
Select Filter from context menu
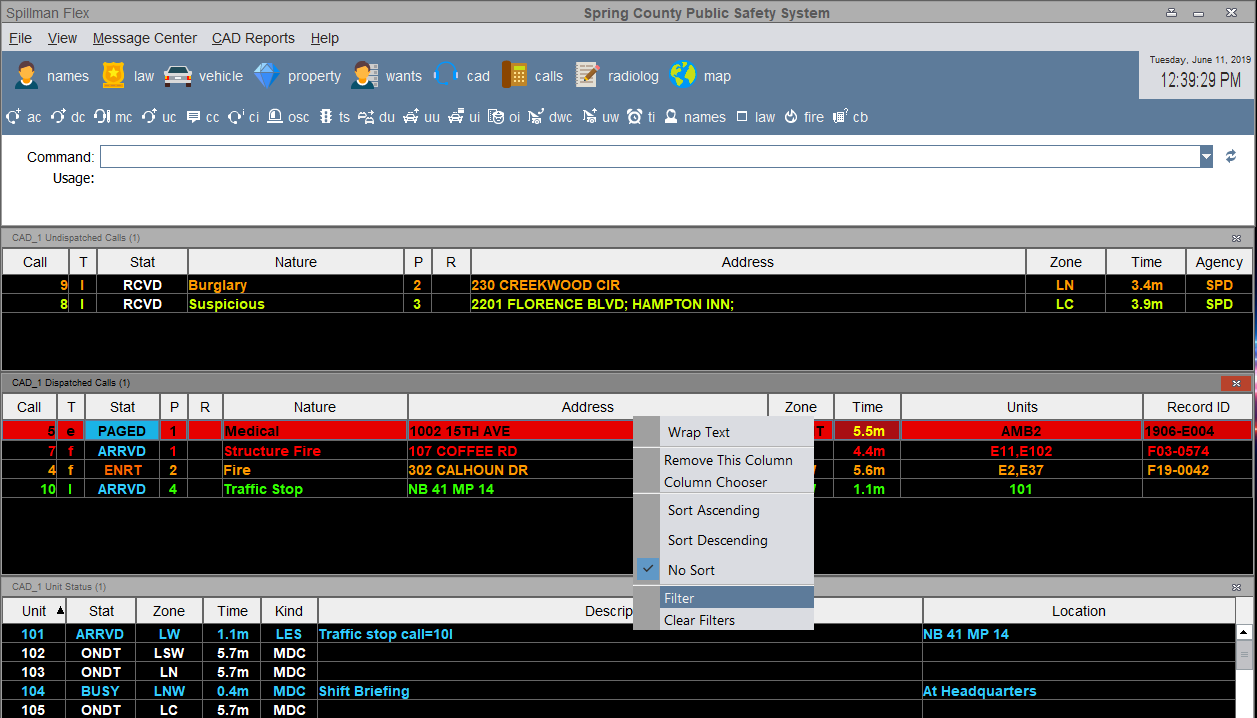679,598
